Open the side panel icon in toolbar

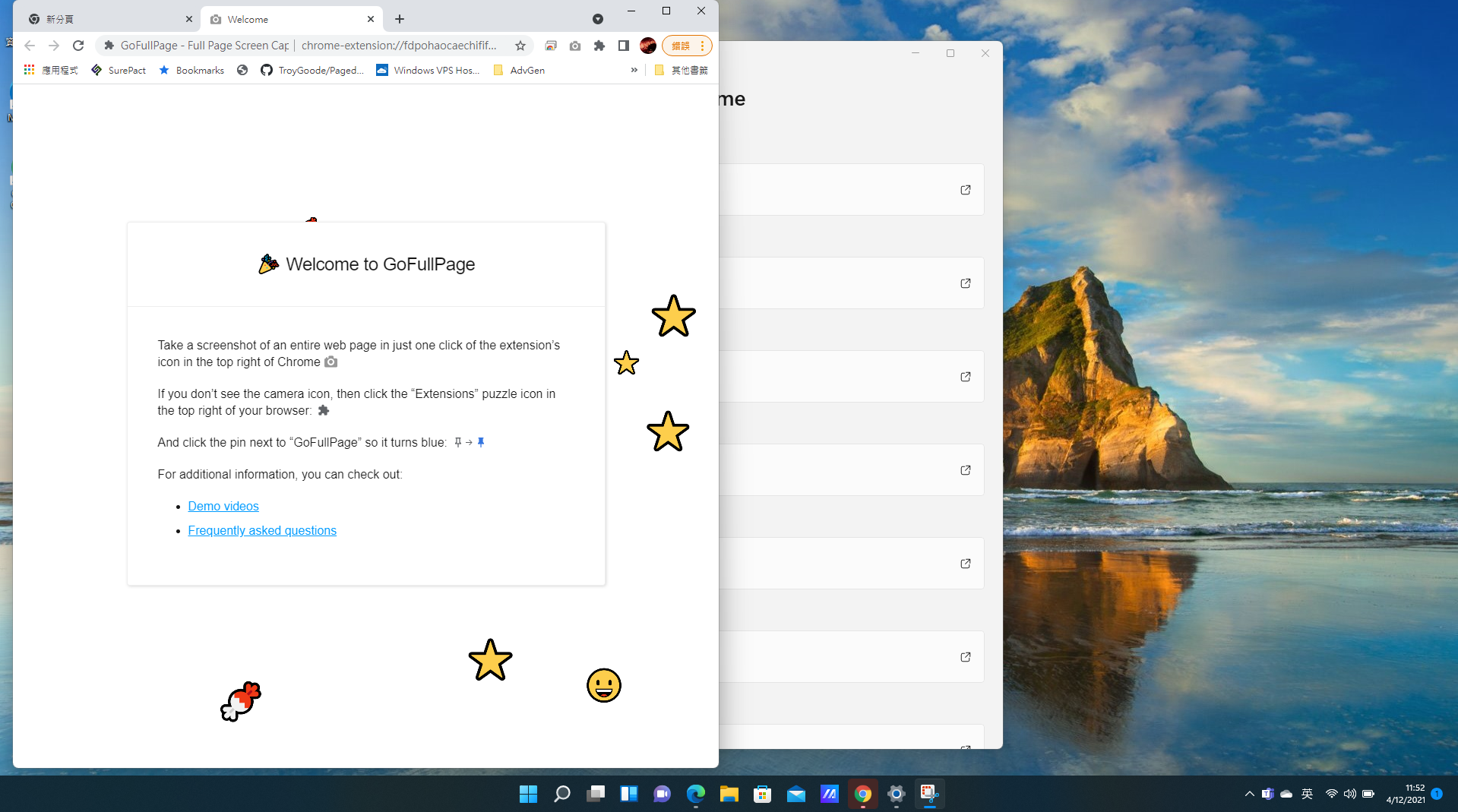(x=624, y=46)
